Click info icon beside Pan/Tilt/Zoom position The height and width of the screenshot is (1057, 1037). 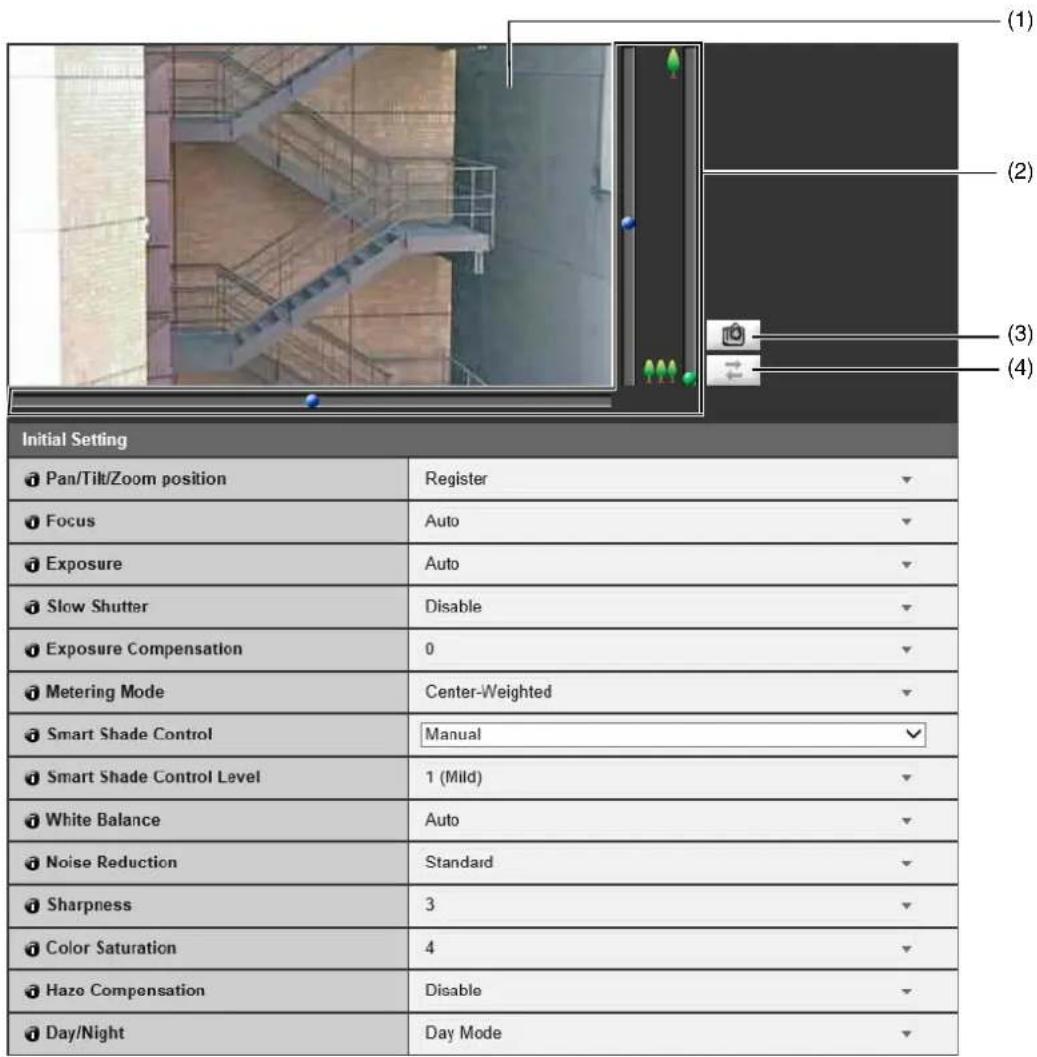(x=32, y=479)
